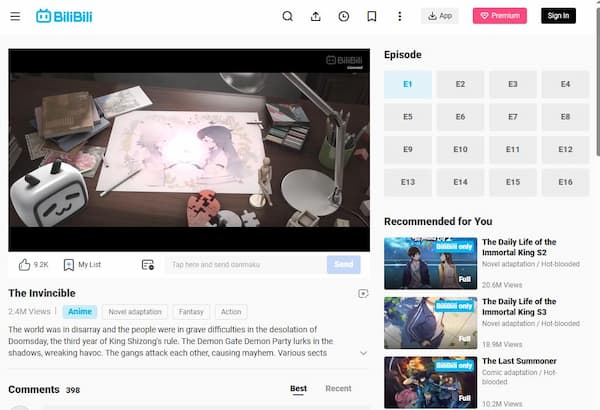This screenshot has width=600, height=410.
Task: Select episode E6
Action: tap(460, 117)
